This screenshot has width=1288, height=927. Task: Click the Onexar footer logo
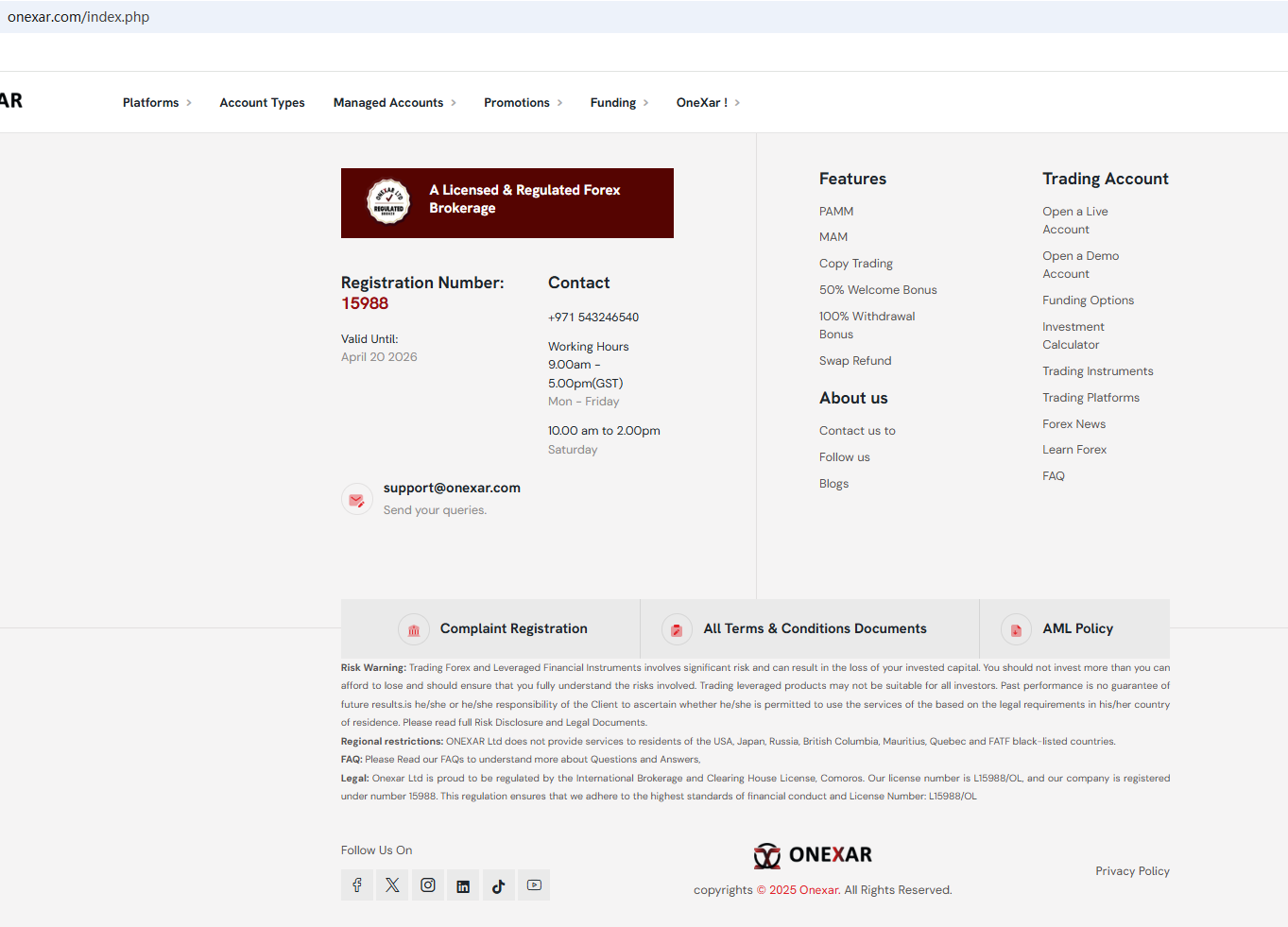coord(813,855)
